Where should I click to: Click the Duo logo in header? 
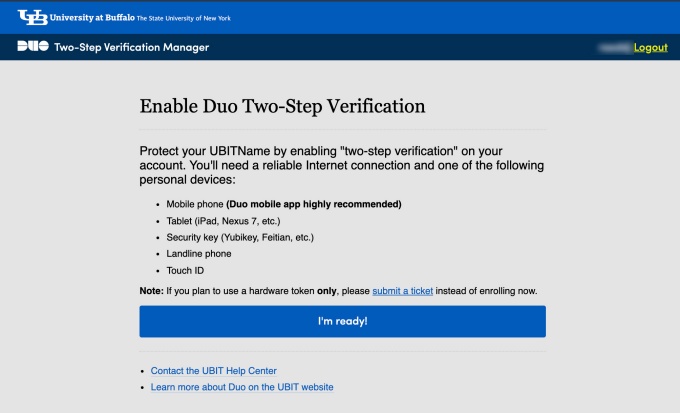(x=32, y=47)
